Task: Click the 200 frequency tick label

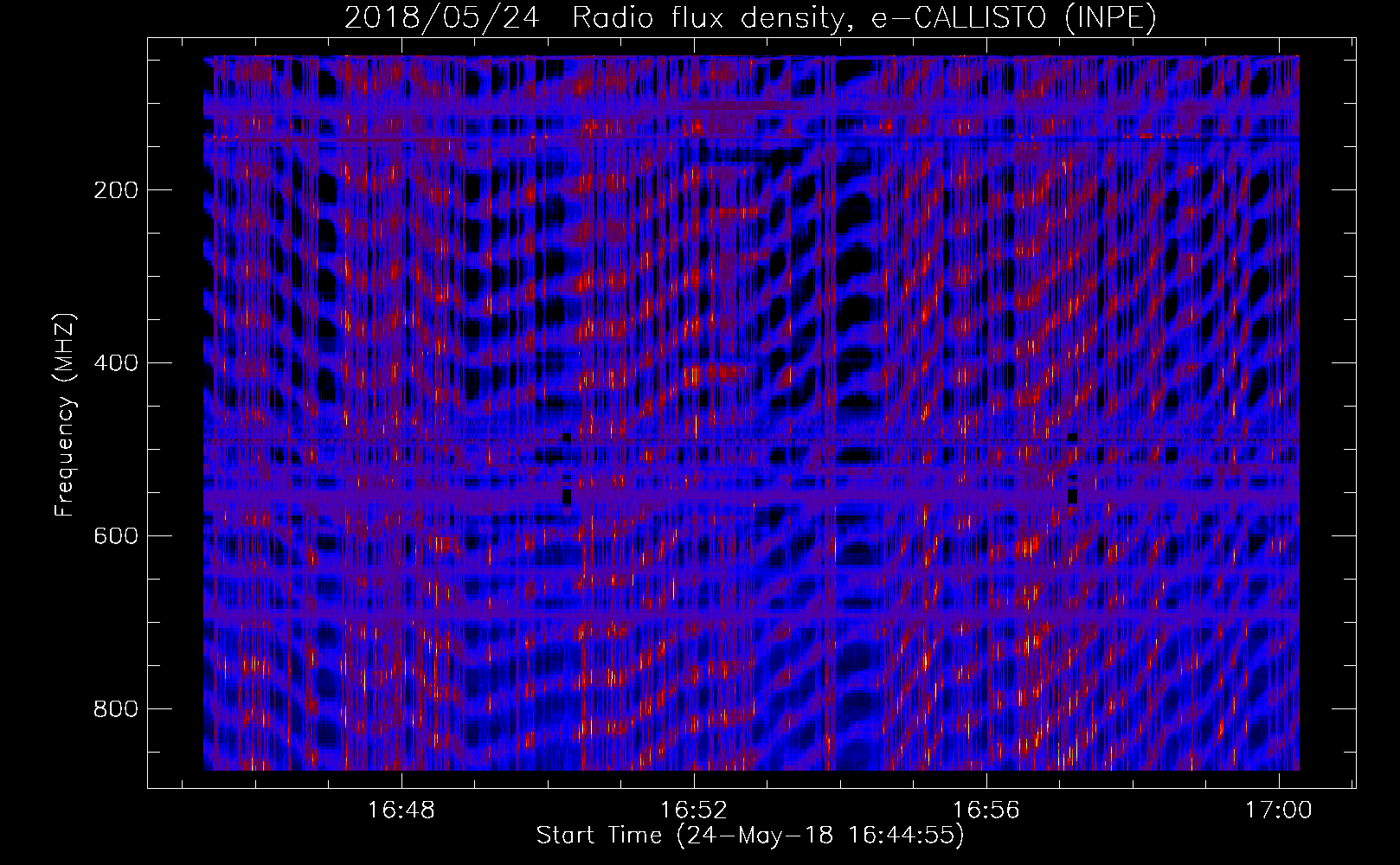Action: [115, 190]
